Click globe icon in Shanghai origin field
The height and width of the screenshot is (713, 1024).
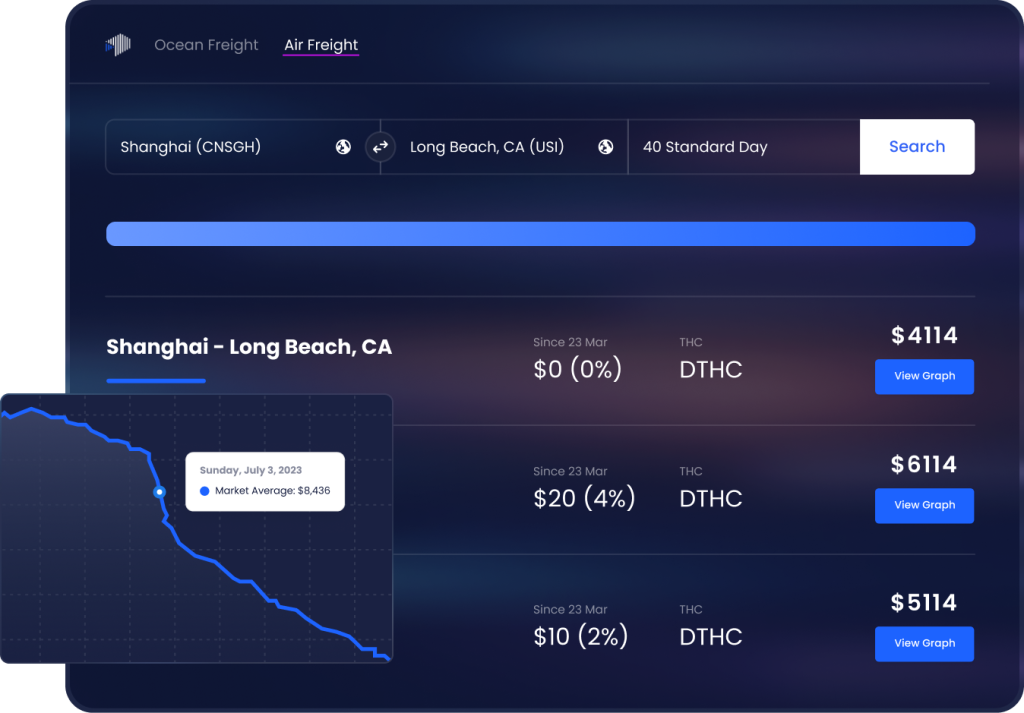(x=344, y=147)
